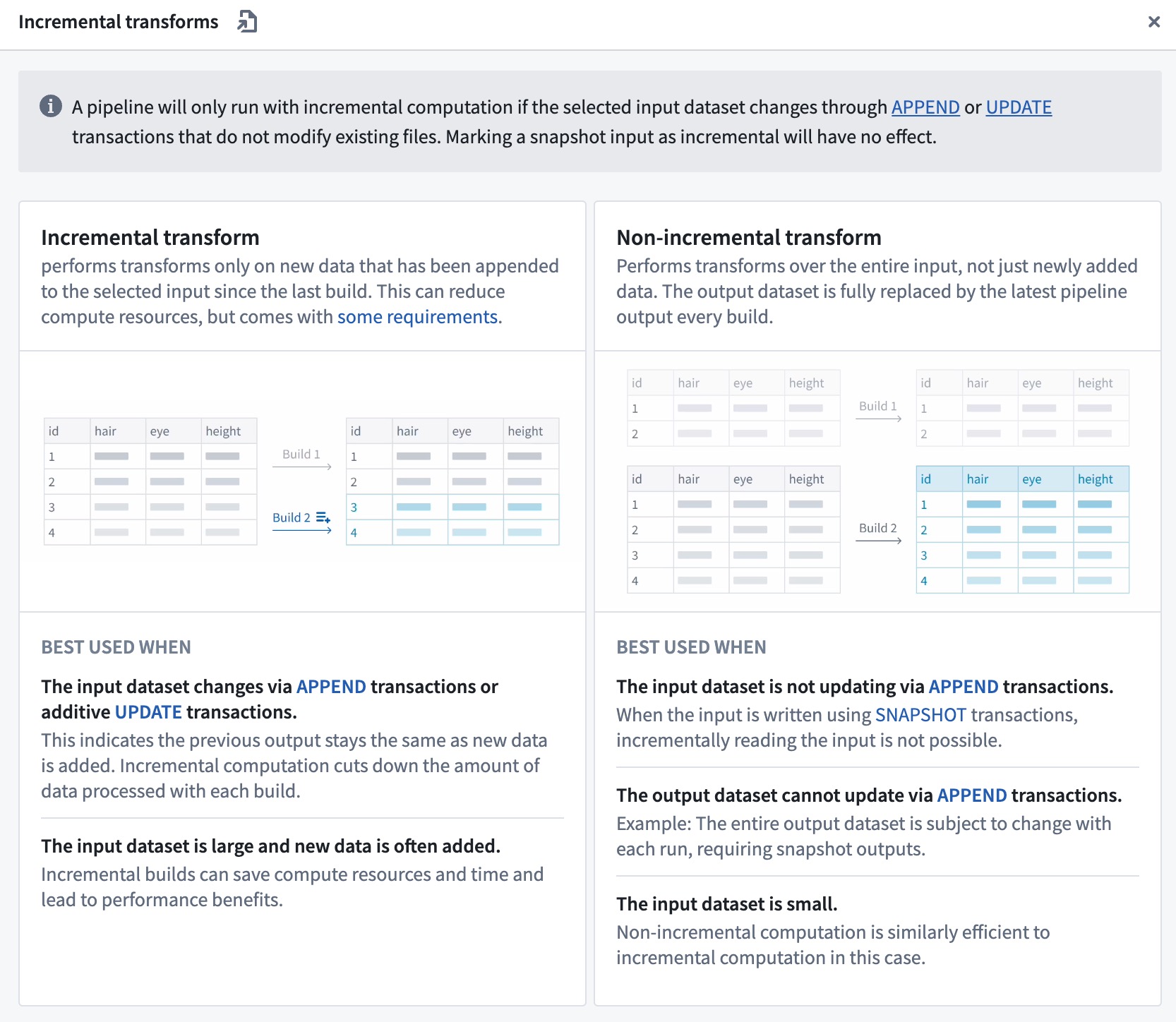Open the UPDATE link in the info banner
1176x1022 pixels.
pyautogui.click(x=1018, y=107)
